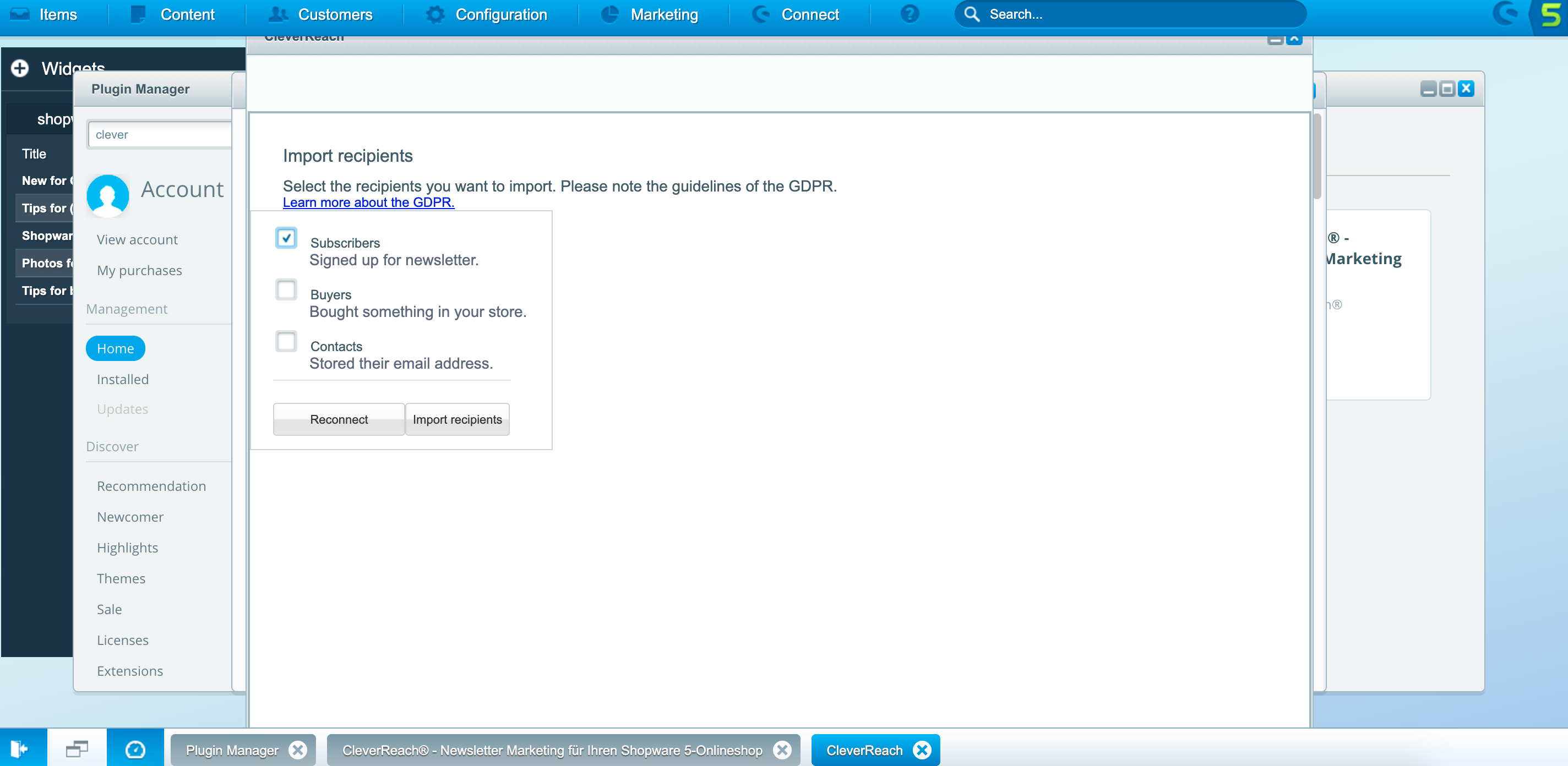Click into the top Search field
Image resolution: width=1568 pixels, height=766 pixels.
[x=1130, y=14]
